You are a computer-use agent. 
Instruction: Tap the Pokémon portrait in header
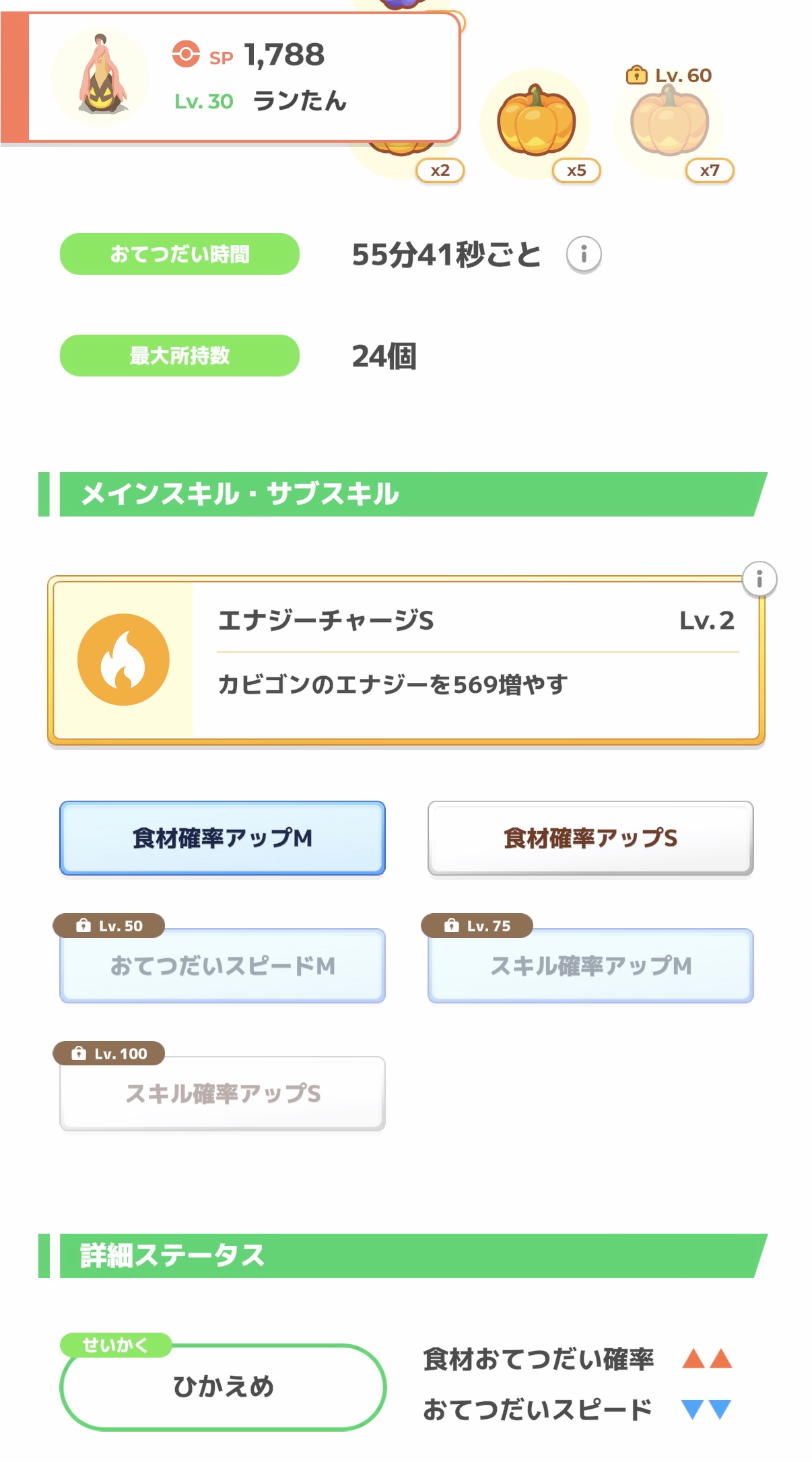click(x=101, y=76)
